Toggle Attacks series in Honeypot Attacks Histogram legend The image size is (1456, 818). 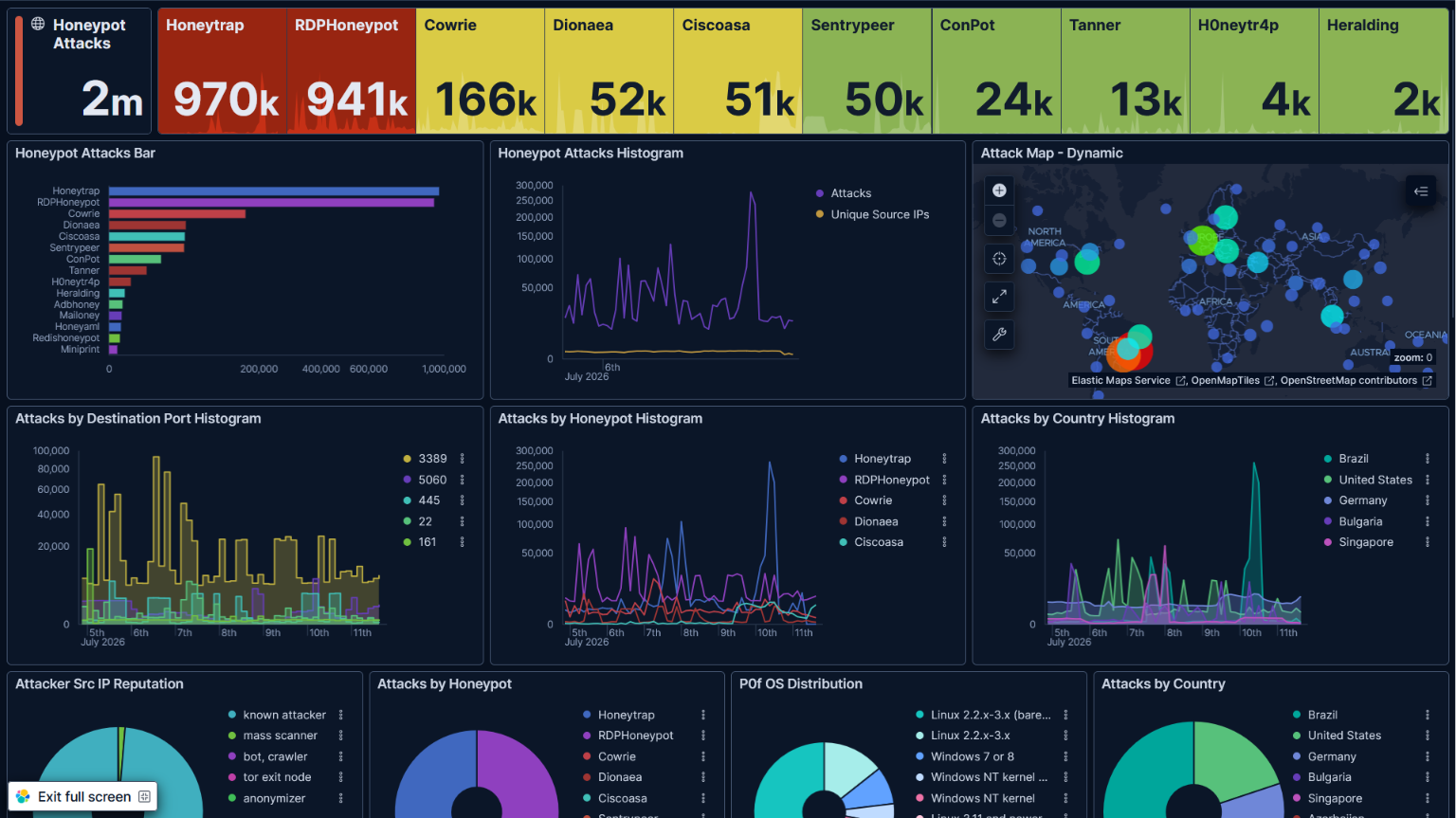851,193
